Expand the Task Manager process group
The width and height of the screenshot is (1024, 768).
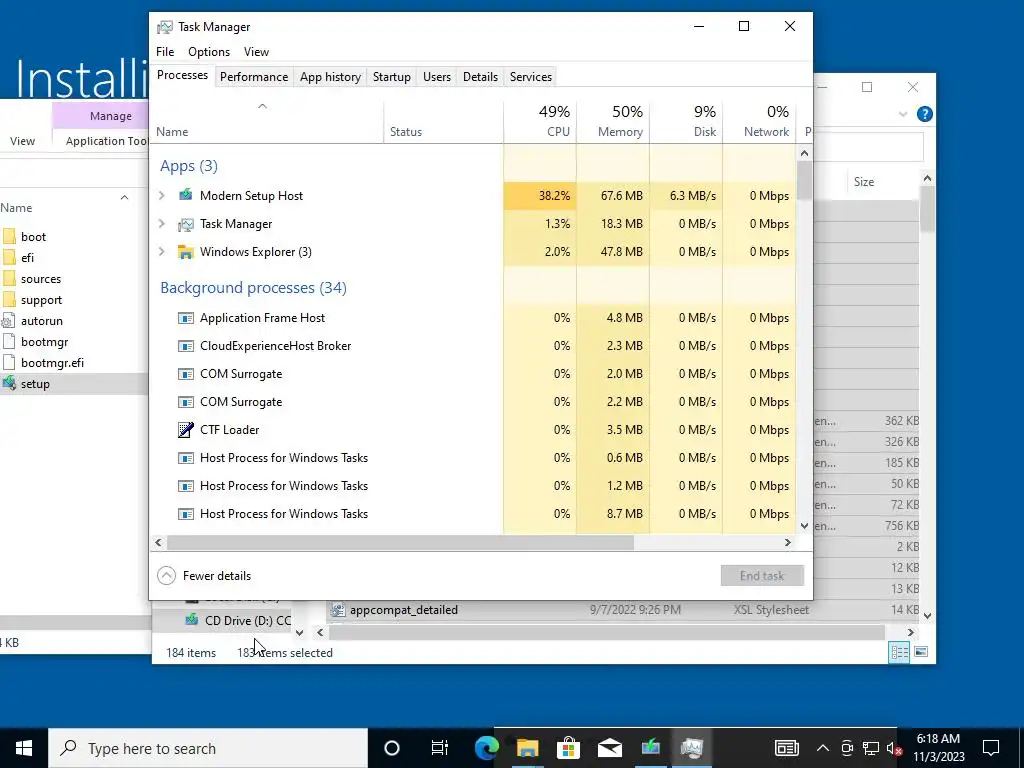pos(162,223)
